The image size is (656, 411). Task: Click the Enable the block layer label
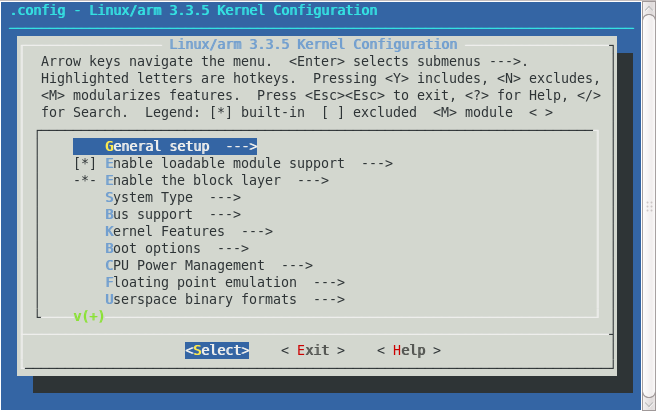193,180
